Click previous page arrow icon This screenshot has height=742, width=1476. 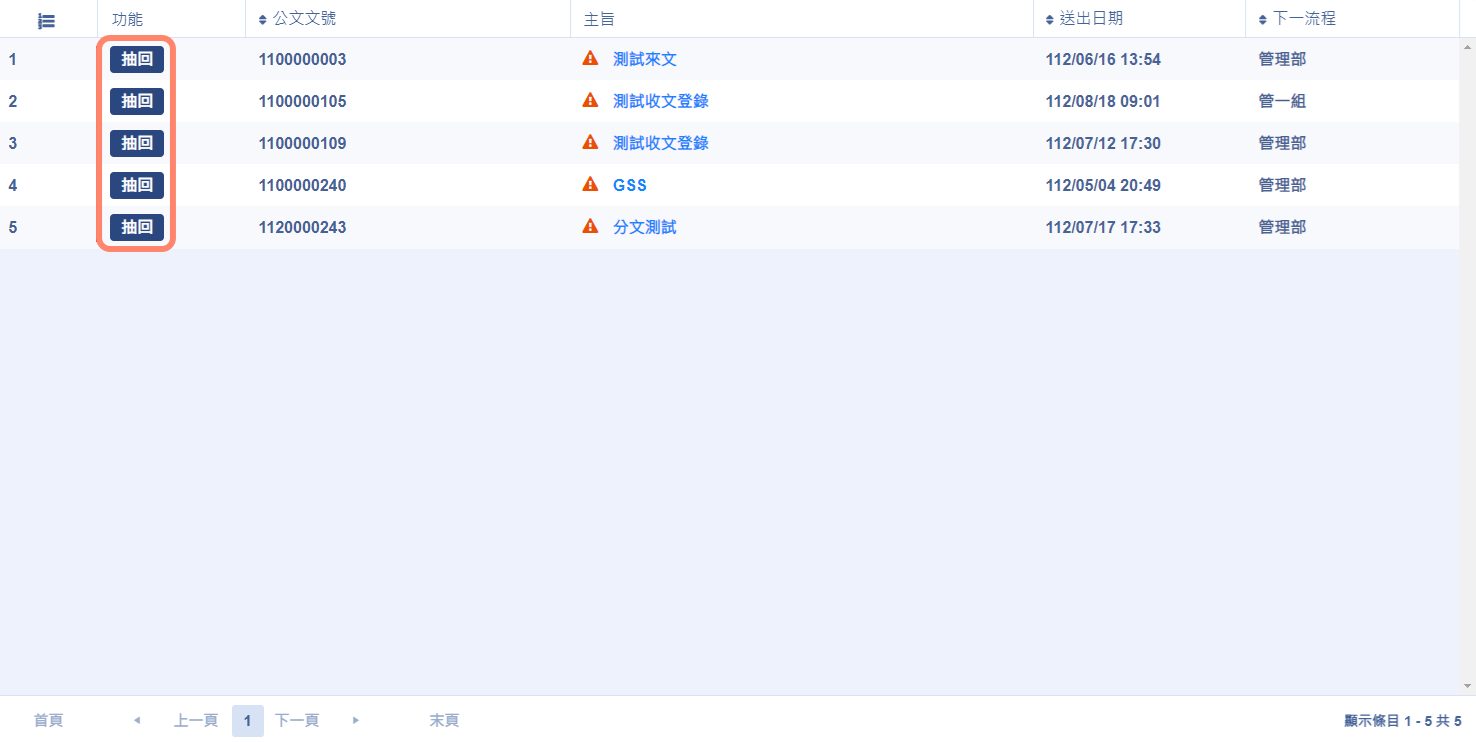pyautogui.click(x=137, y=720)
